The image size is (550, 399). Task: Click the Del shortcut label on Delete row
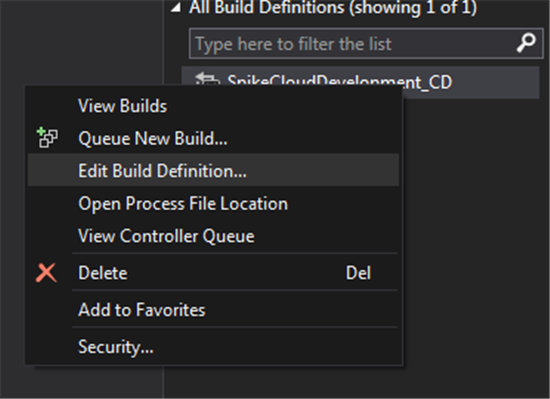tap(358, 273)
